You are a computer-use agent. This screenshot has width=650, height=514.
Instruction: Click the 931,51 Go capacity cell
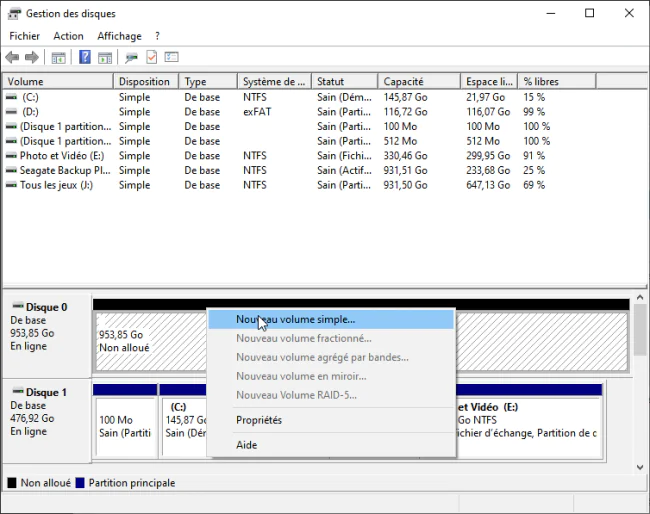tap(405, 170)
